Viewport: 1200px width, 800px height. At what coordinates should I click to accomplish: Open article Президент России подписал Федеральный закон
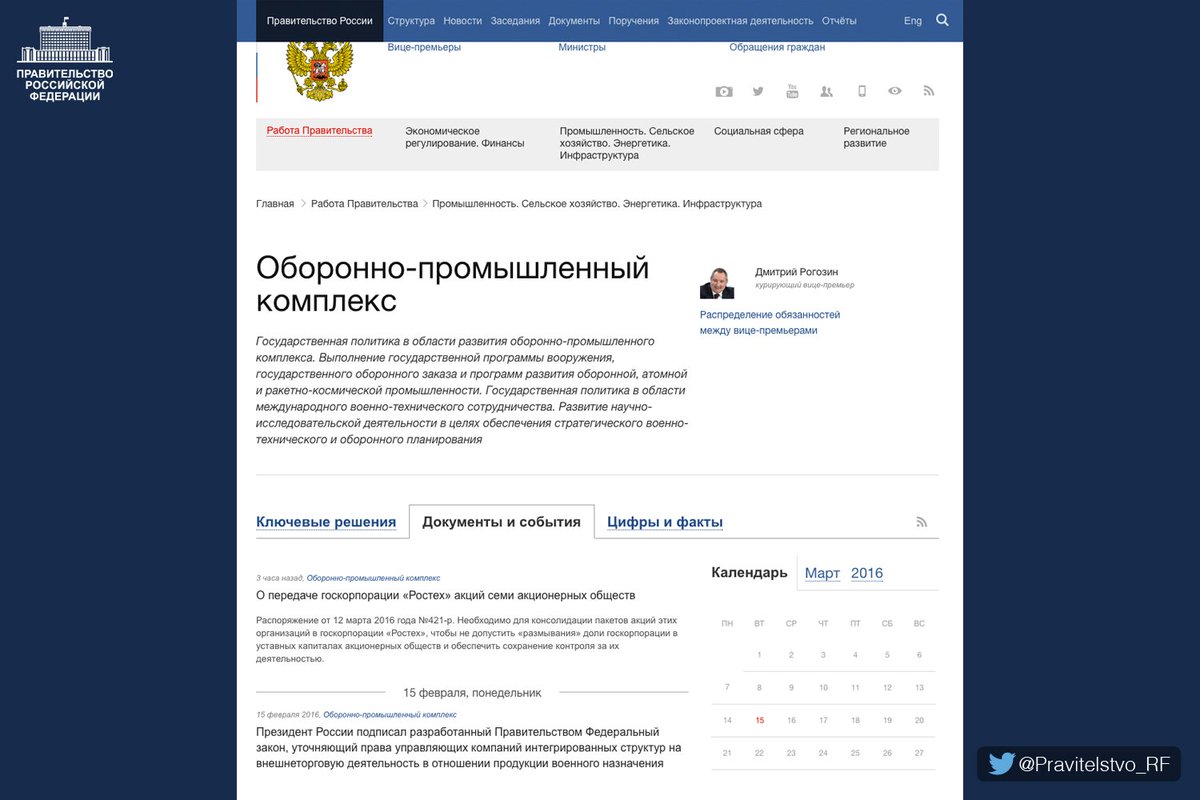click(x=469, y=748)
